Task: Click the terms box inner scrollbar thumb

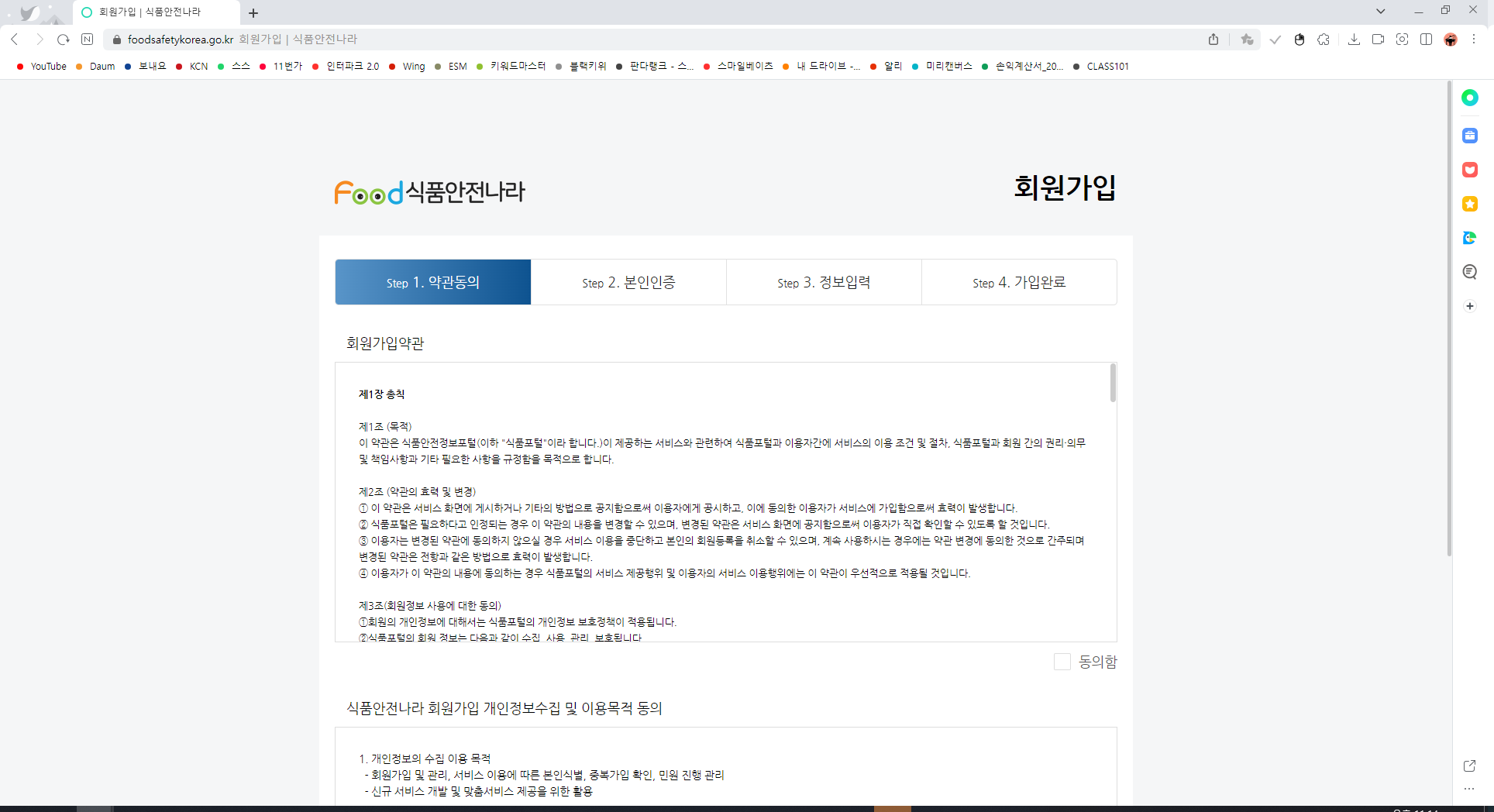Action: click(x=1113, y=383)
